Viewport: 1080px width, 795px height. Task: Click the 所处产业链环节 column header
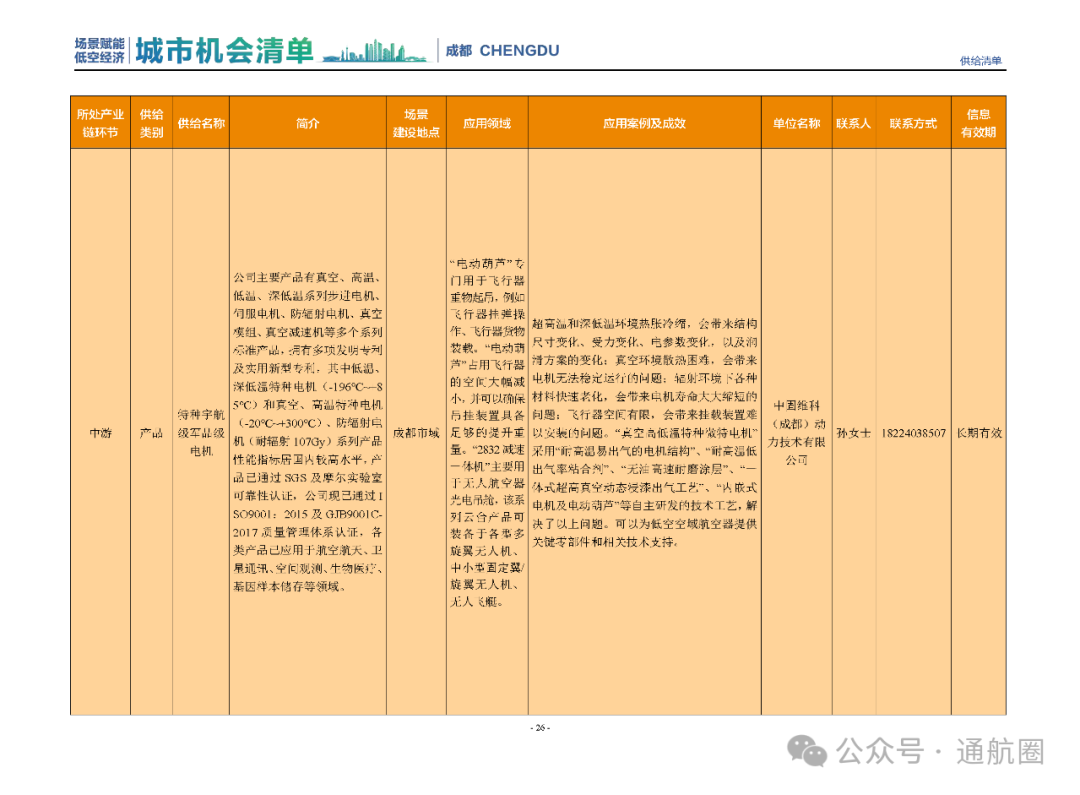(x=101, y=123)
